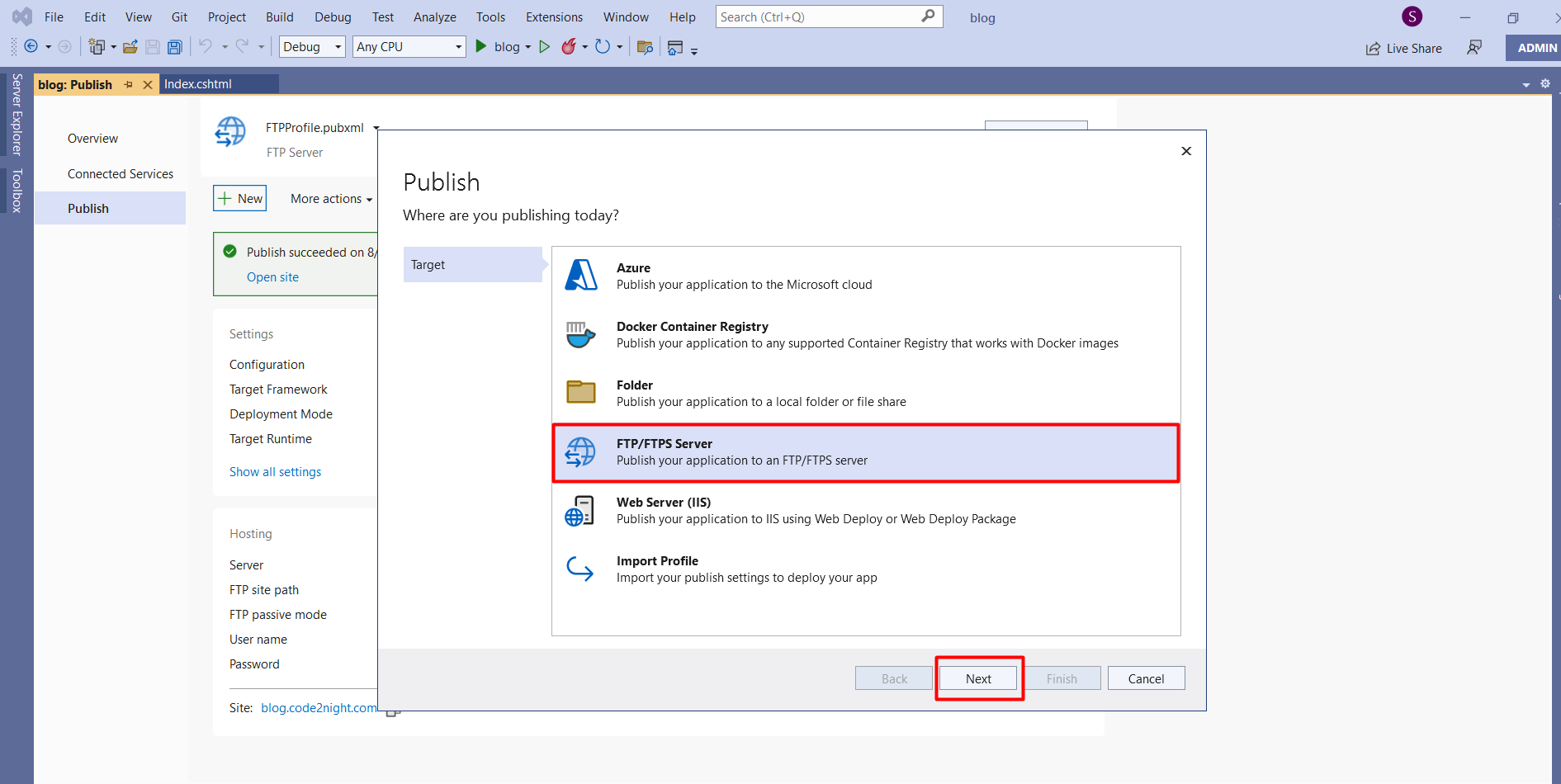Click the Visual Studio logo icon
The image size is (1561, 784).
[x=21, y=17]
